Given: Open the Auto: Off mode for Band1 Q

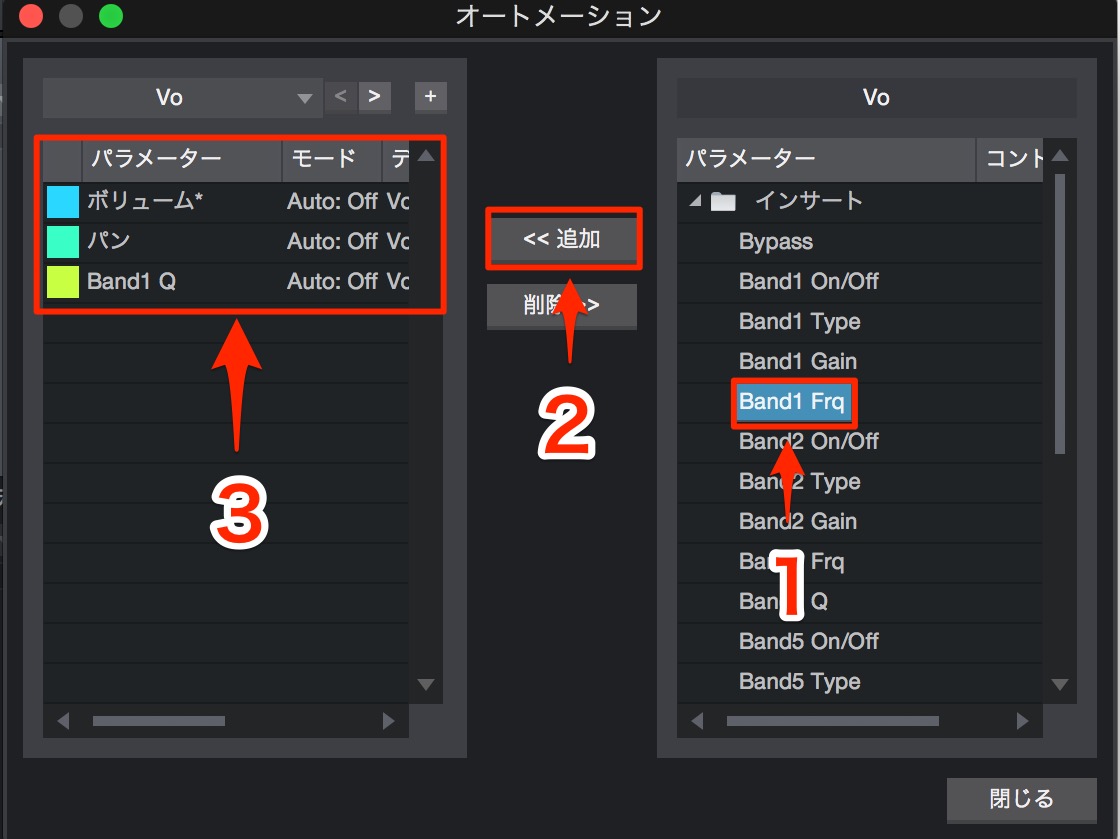Looking at the screenshot, I should point(332,281).
